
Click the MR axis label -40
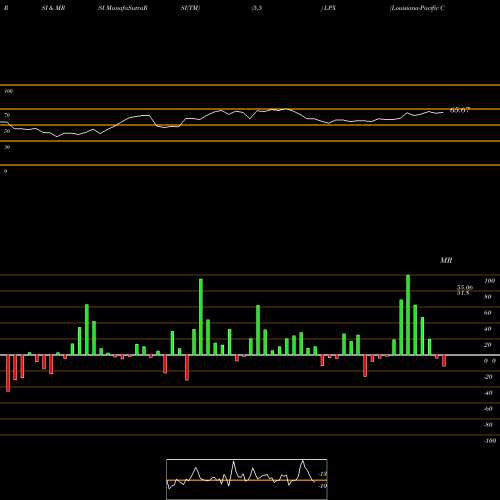click(488, 393)
